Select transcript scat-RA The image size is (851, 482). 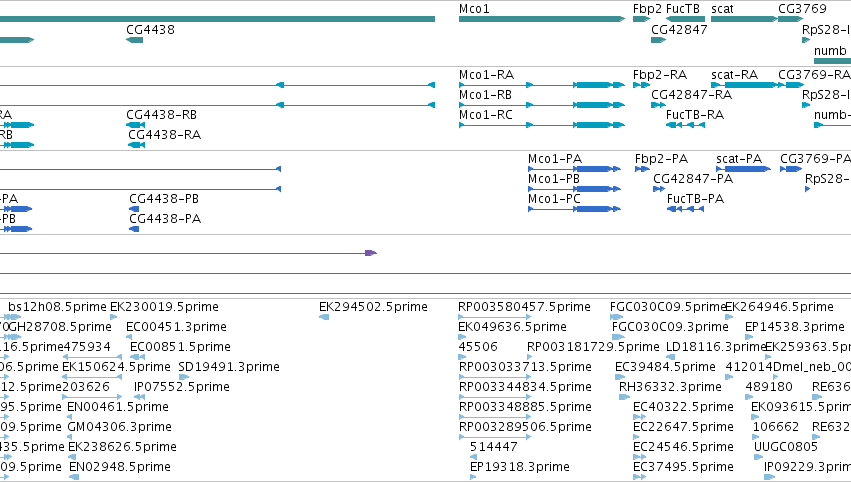pyautogui.click(x=744, y=85)
